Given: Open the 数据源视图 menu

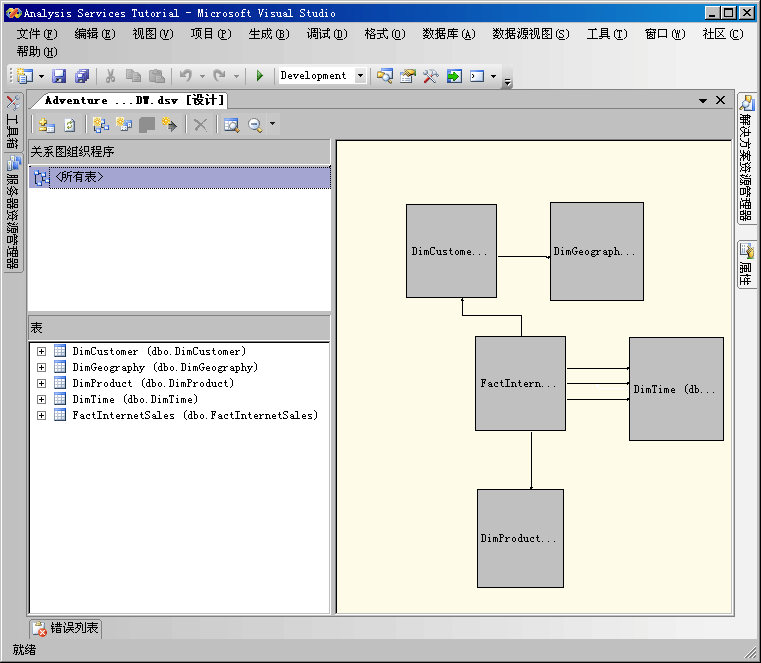Looking at the screenshot, I should (530, 34).
